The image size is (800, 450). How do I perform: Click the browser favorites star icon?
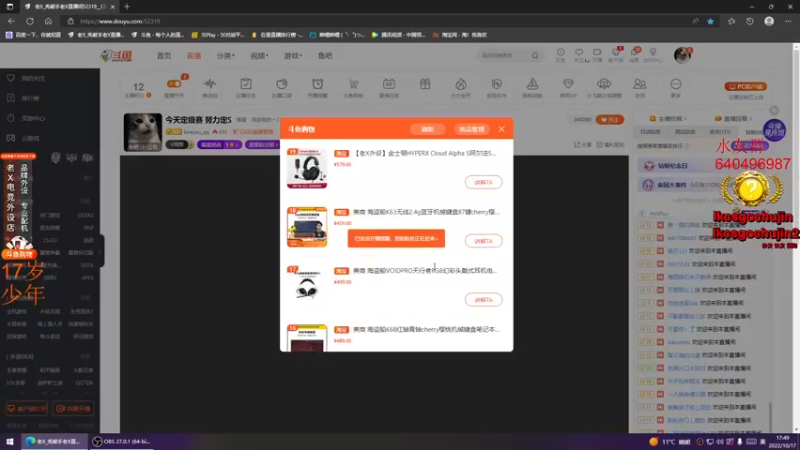710,21
